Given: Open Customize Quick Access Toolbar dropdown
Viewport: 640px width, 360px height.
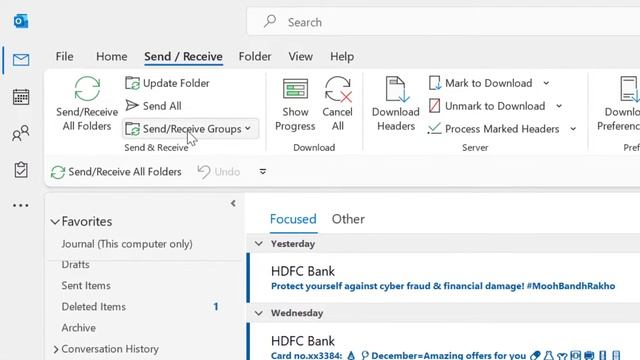Looking at the screenshot, I should click(x=263, y=172).
